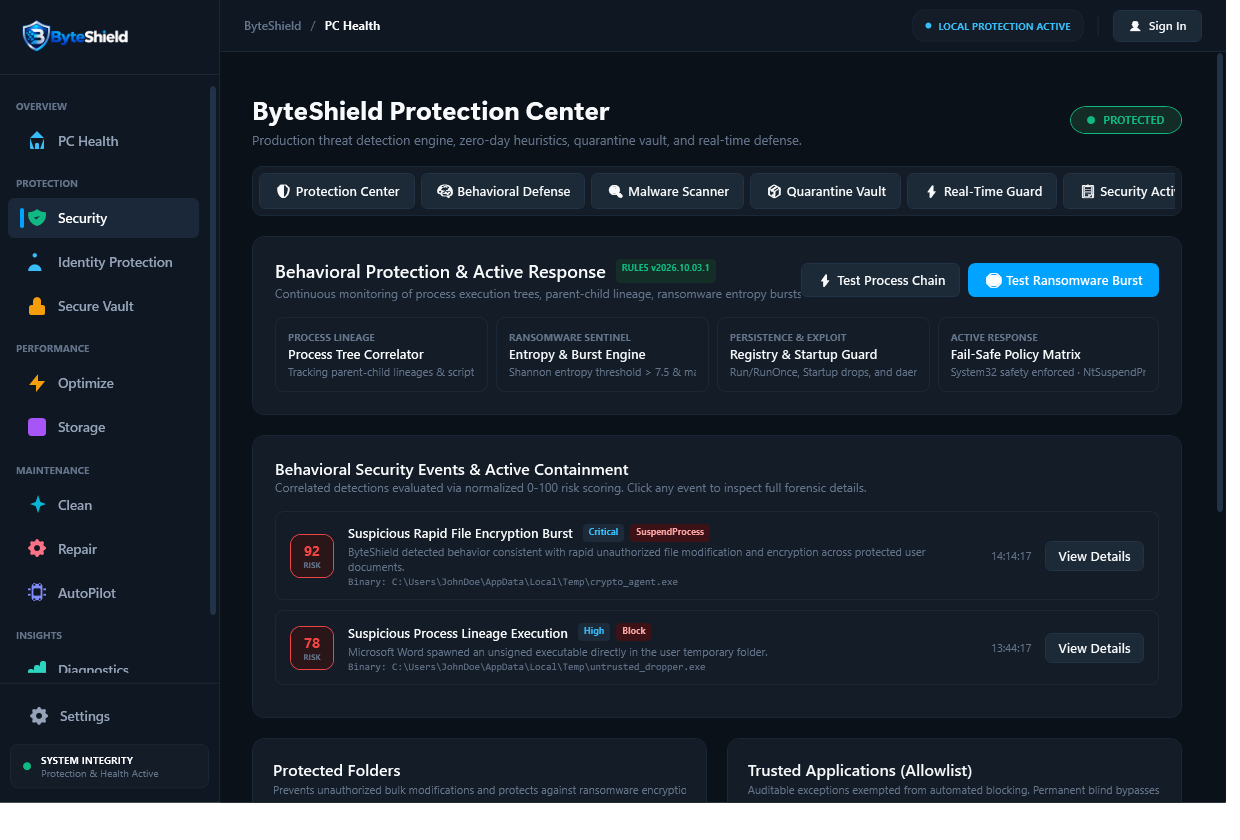
Task: Click the 14:14:17 event timestamp
Action: pyautogui.click(x=1011, y=556)
